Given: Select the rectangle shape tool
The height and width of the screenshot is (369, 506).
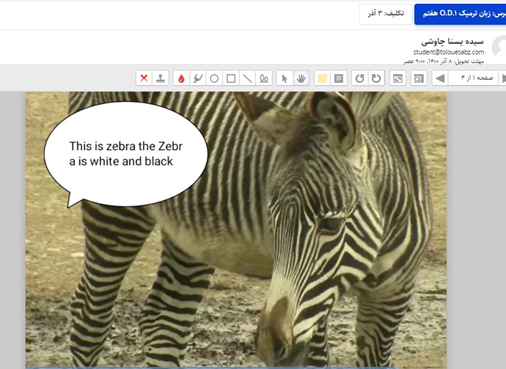Looking at the screenshot, I should [x=231, y=78].
